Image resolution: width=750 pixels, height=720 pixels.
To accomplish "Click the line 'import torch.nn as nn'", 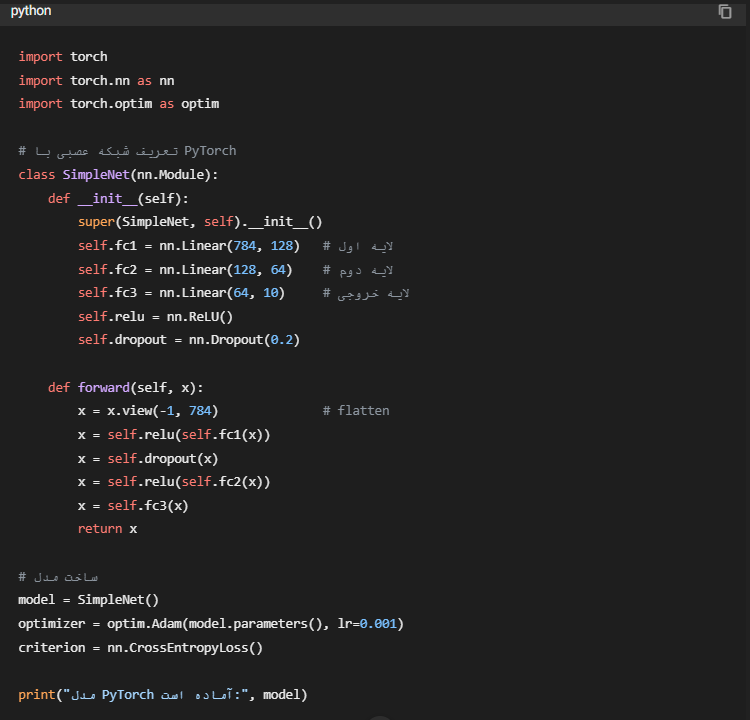I will [x=96, y=80].
